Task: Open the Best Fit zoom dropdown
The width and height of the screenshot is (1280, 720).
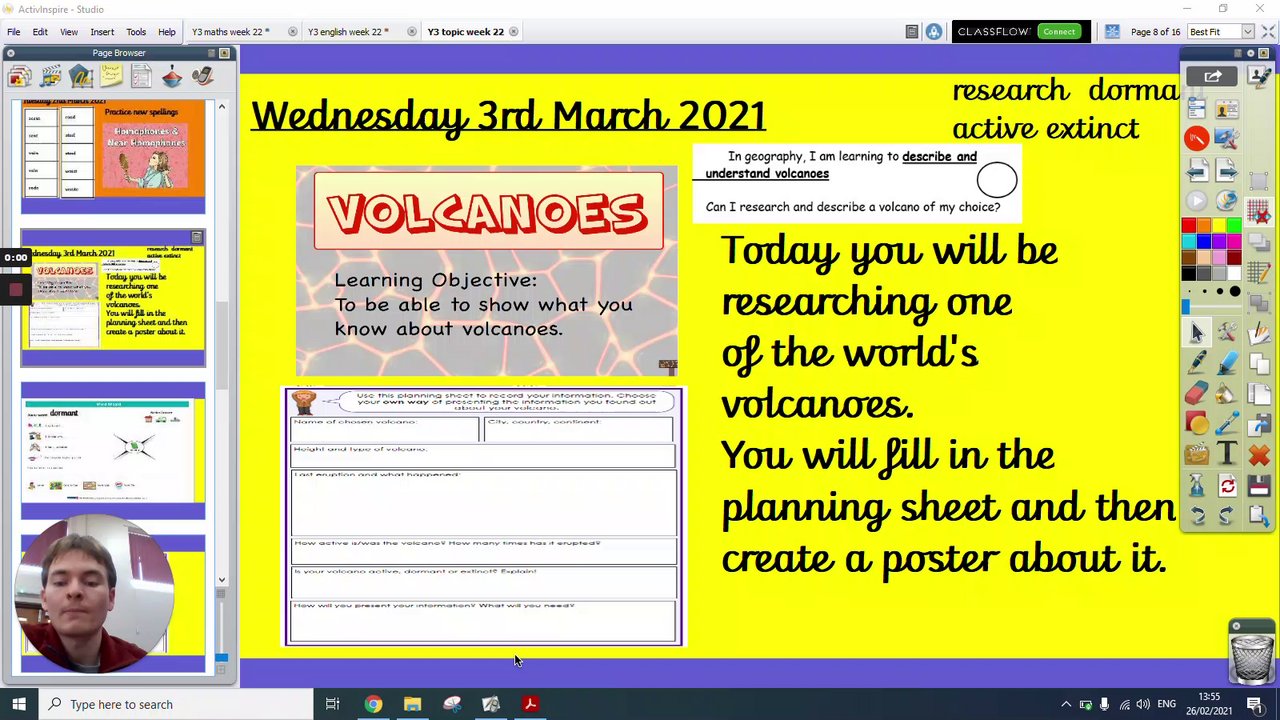Action: click(x=1248, y=32)
